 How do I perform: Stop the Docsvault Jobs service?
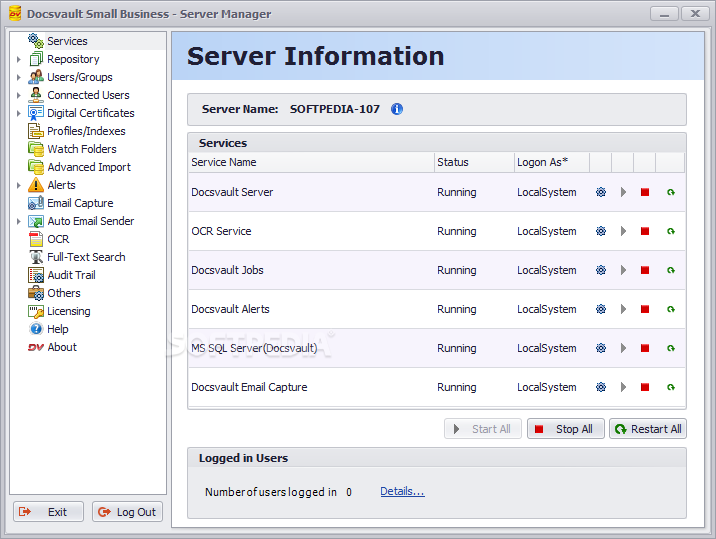[x=645, y=270]
